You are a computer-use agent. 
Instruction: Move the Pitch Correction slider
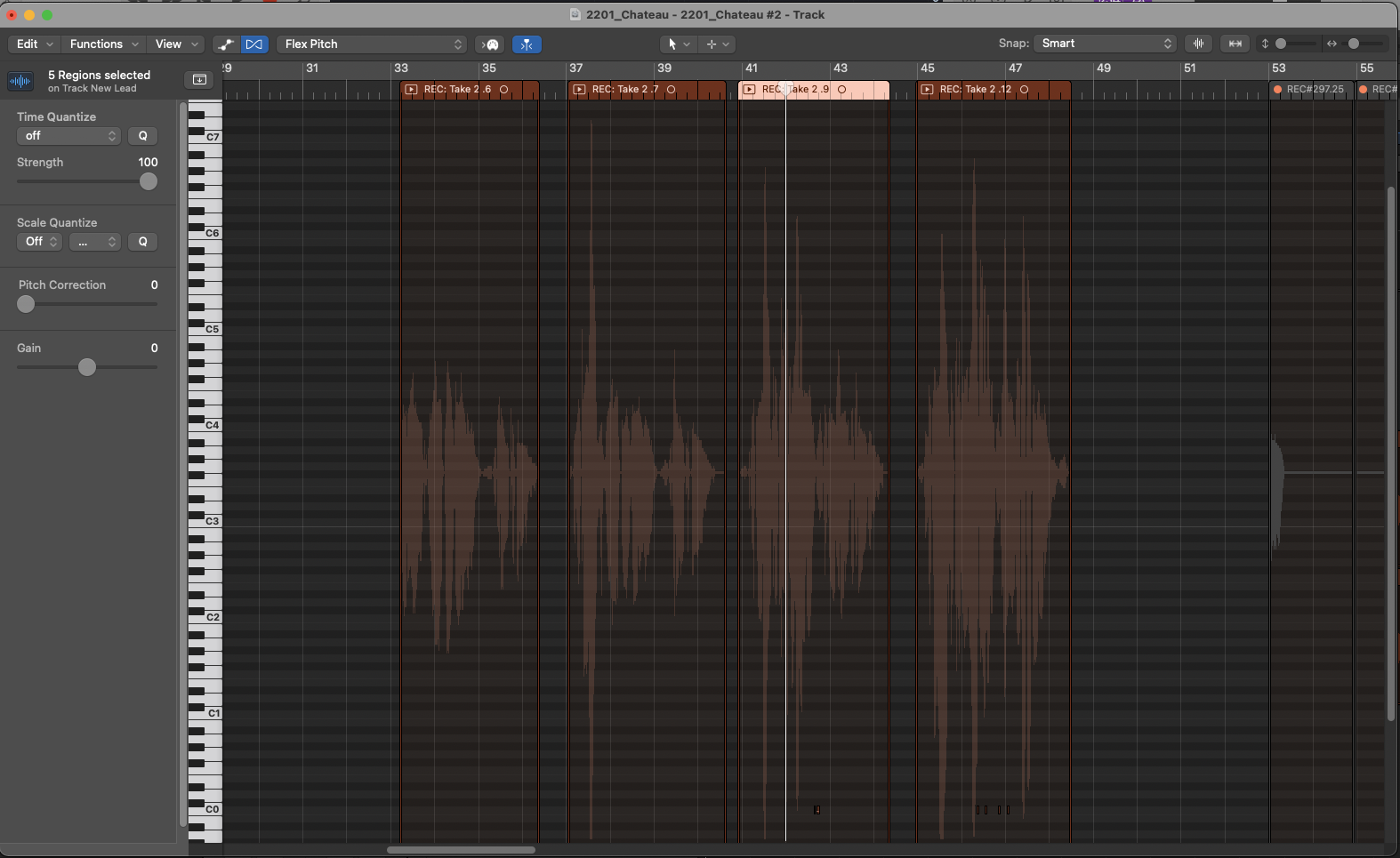click(26, 304)
